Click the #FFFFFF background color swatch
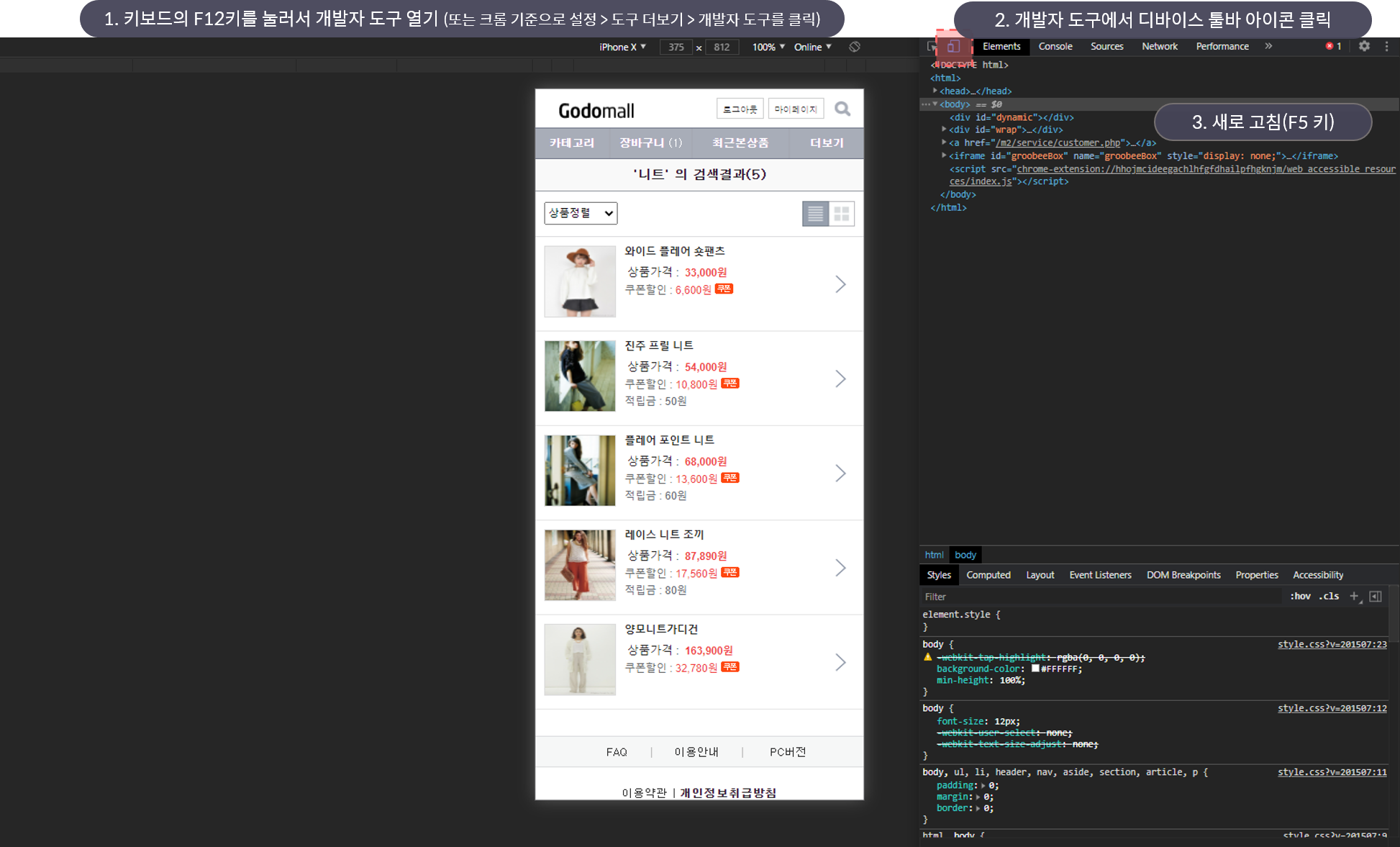Screen dimensions: 1400x847 click(1035, 669)
